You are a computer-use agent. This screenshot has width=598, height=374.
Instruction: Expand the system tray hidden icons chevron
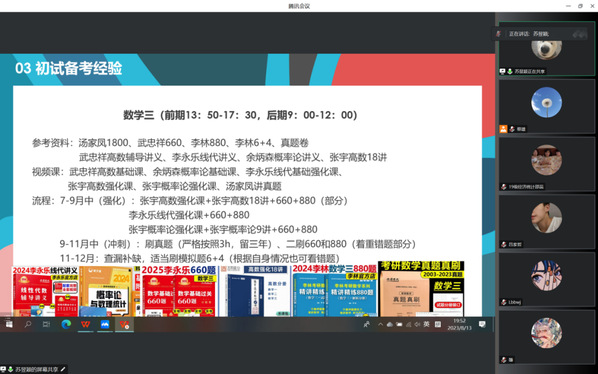[x=380, y=324]
